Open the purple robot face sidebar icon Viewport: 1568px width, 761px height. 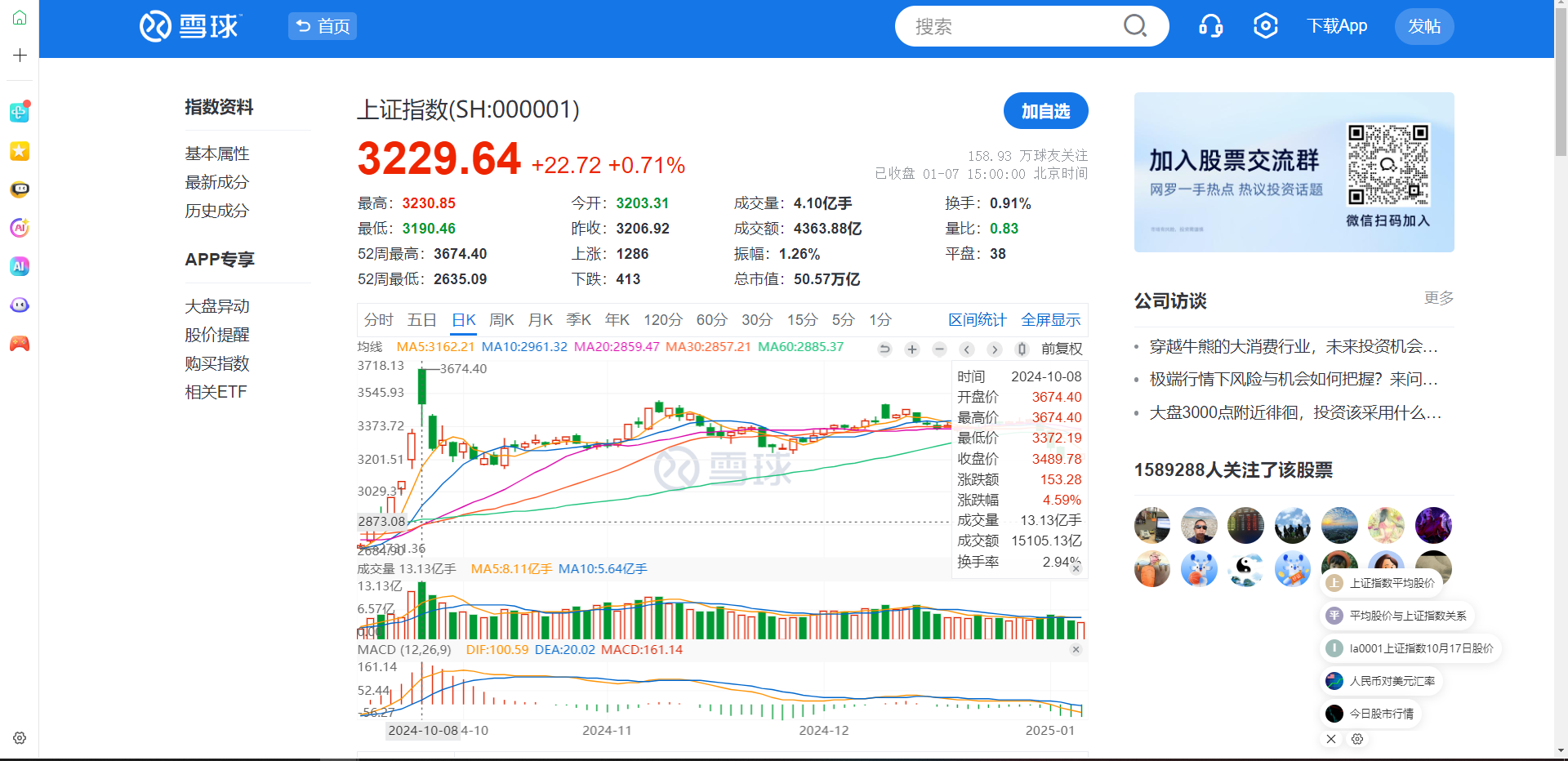point(20,305)
